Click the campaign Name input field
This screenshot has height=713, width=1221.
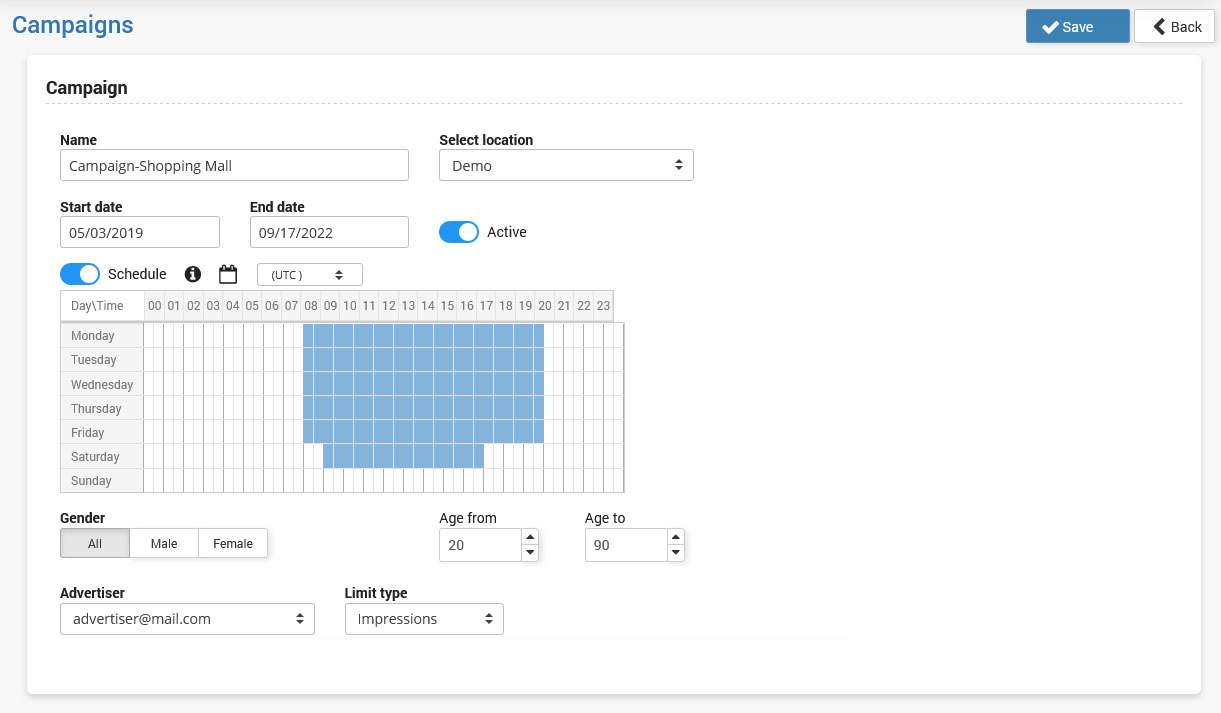(x=234, y=166)
